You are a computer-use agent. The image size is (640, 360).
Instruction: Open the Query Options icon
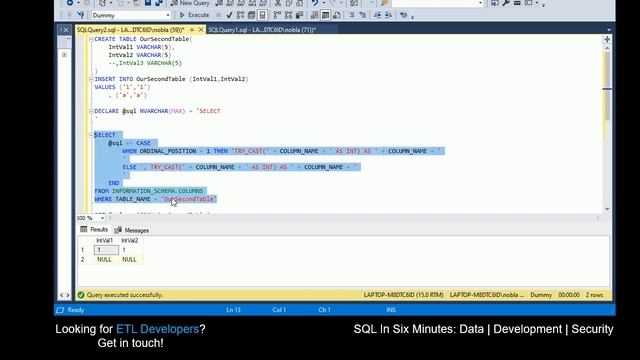tap(251, 15)
